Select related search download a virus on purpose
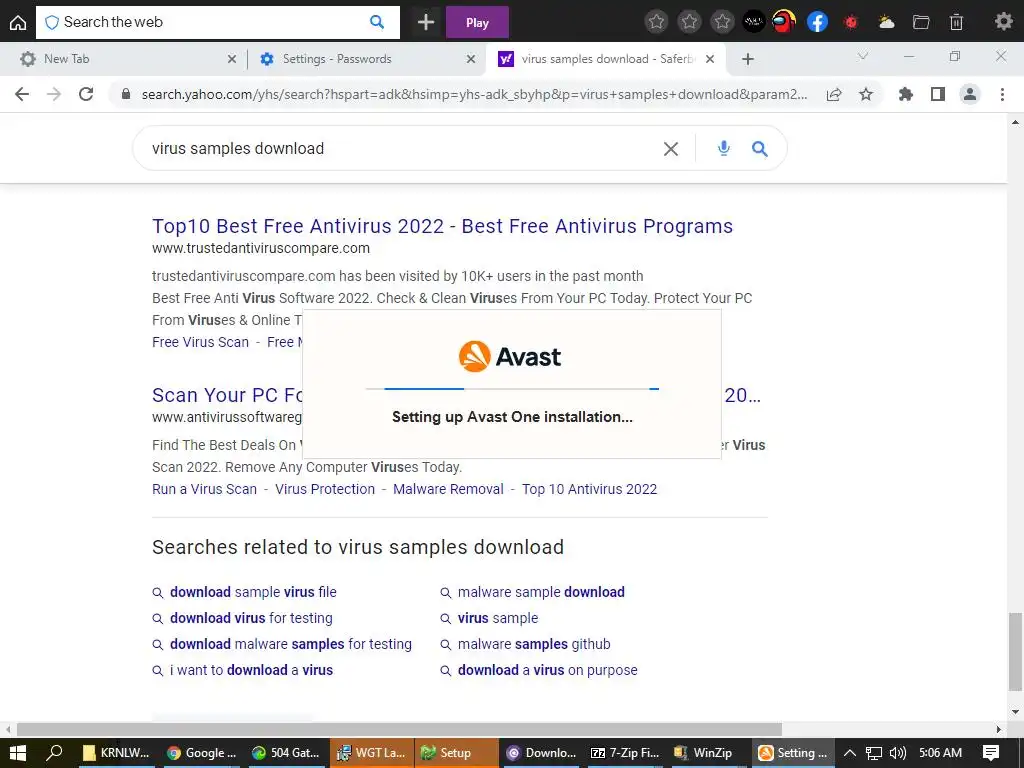 click(x=547, y=671)
